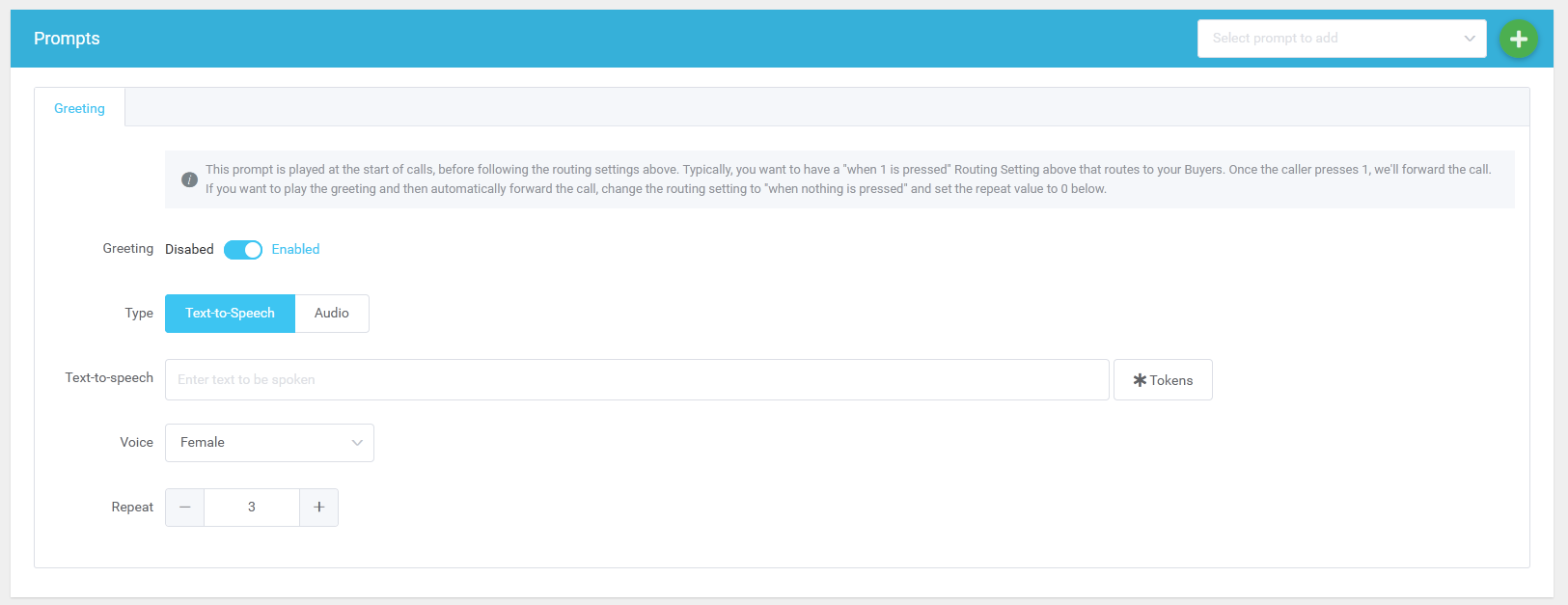Decrease Repeat value with minus icon
1568x605 pixels.
click(184, 508)
